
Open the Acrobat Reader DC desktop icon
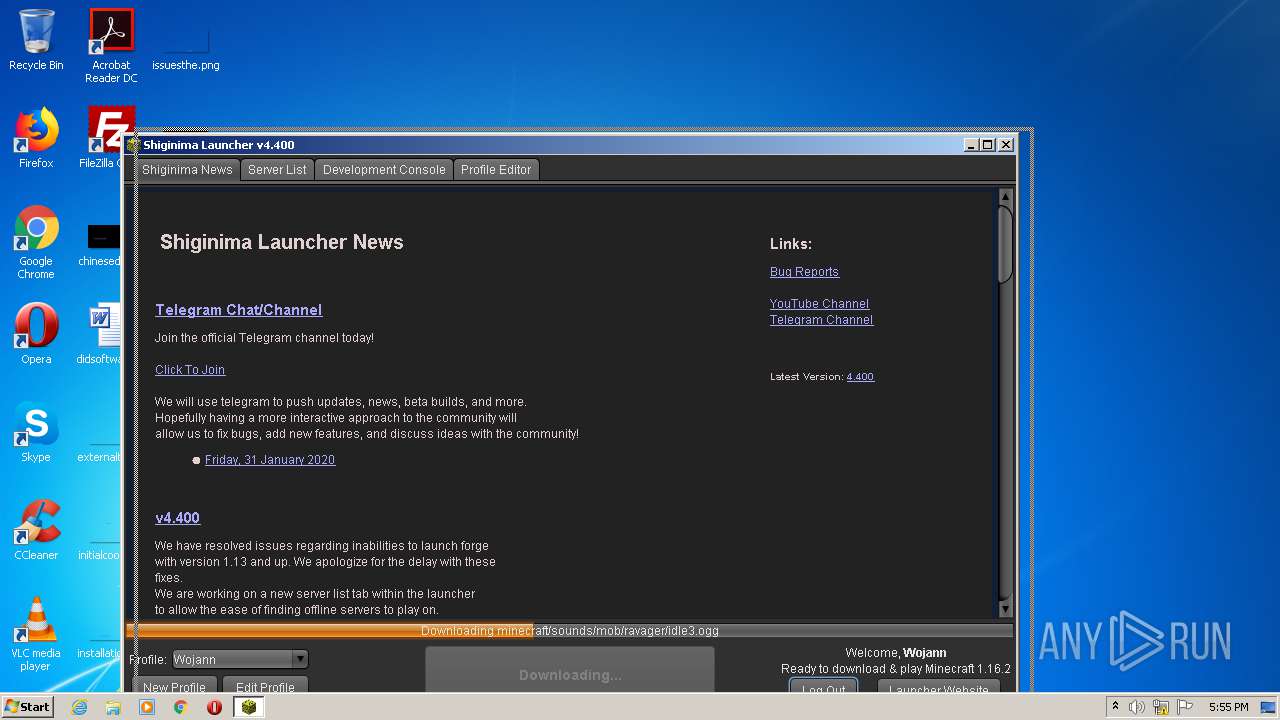[111, 46]
